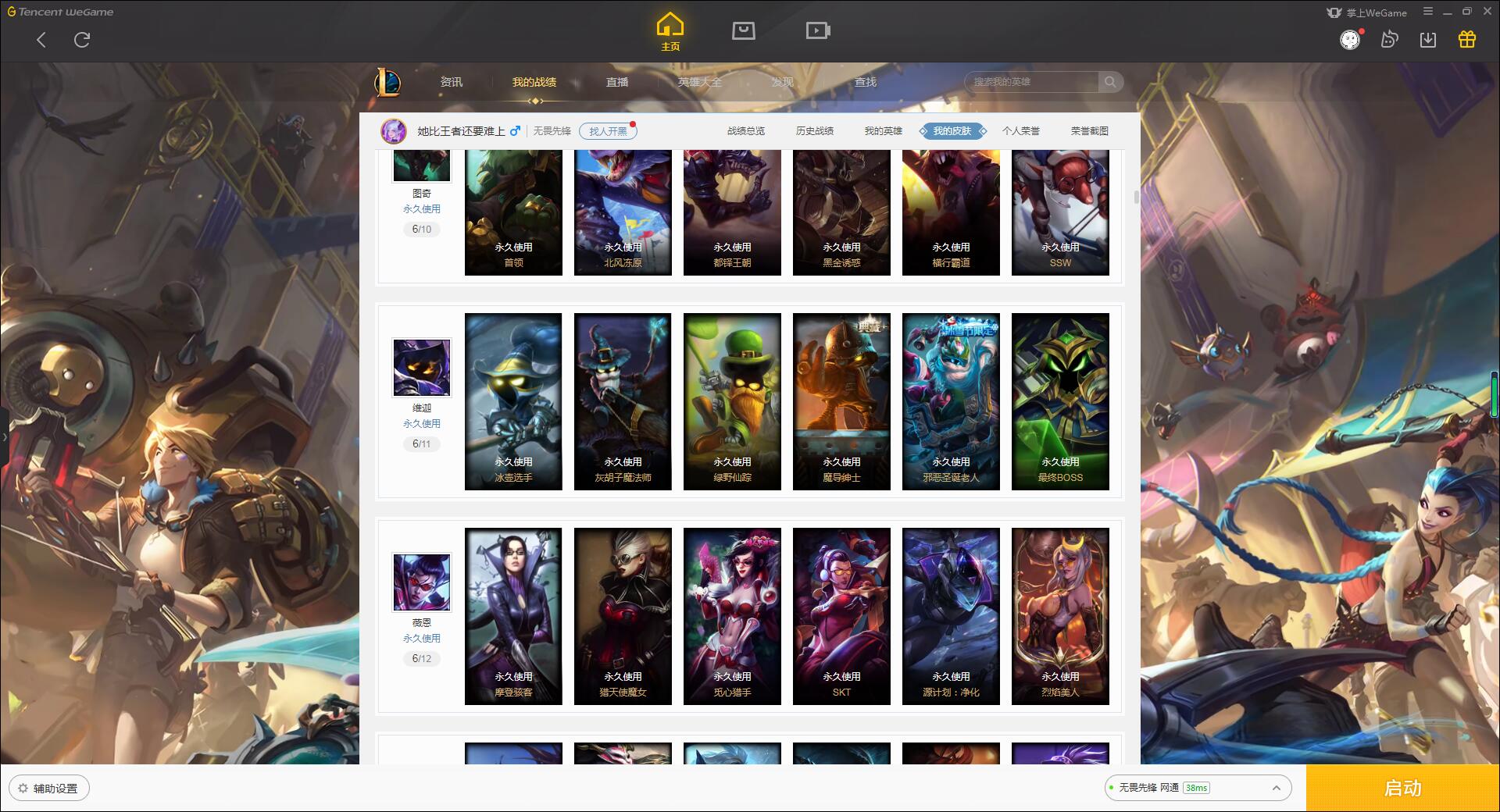The width and height of the screenshot is (1500, 812).
Task: Click the League of Legends logo icon
Action: (x=387, y=82)
